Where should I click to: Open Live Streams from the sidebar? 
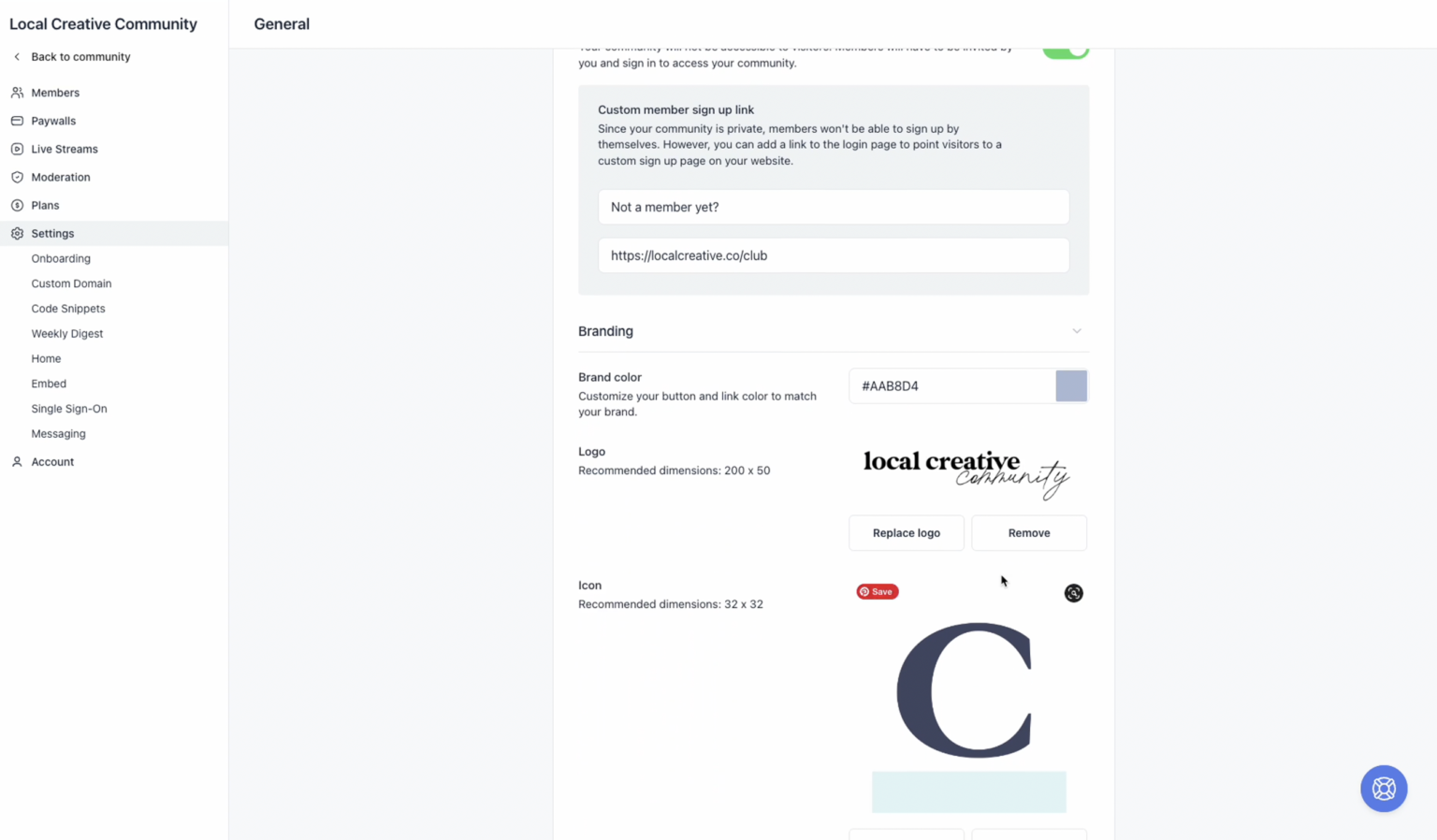tap(16, 149)
